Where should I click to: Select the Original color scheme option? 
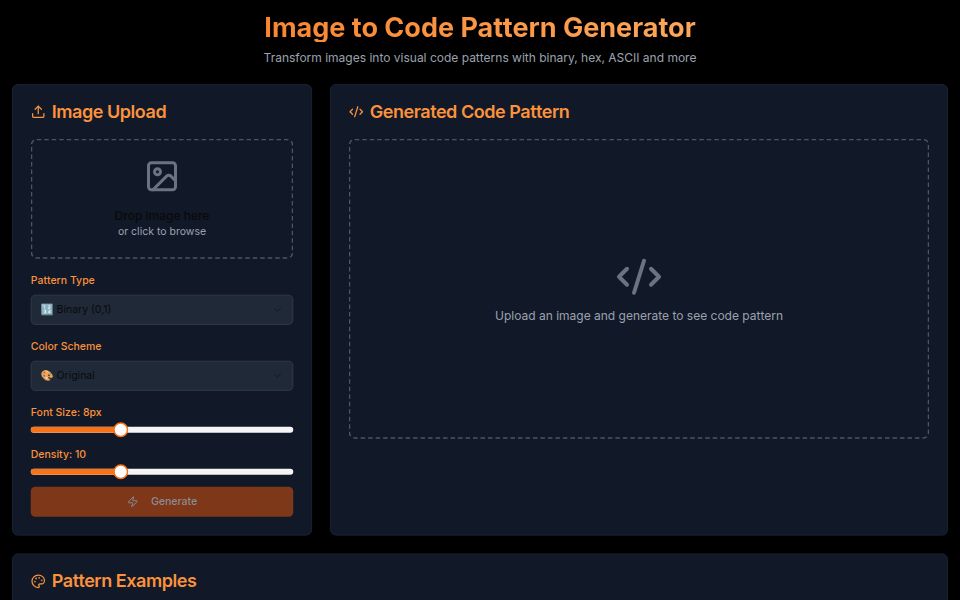(x=161, y=375)
